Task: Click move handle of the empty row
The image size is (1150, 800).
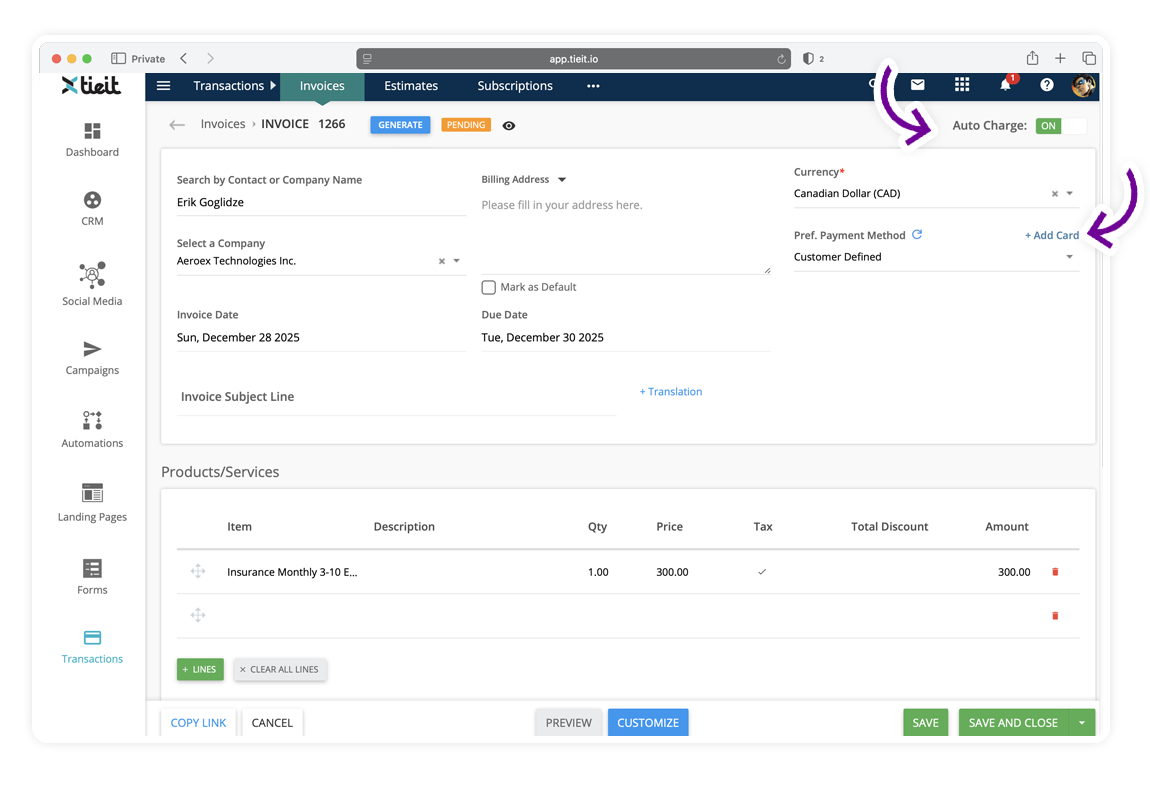Action: (198, 615)
